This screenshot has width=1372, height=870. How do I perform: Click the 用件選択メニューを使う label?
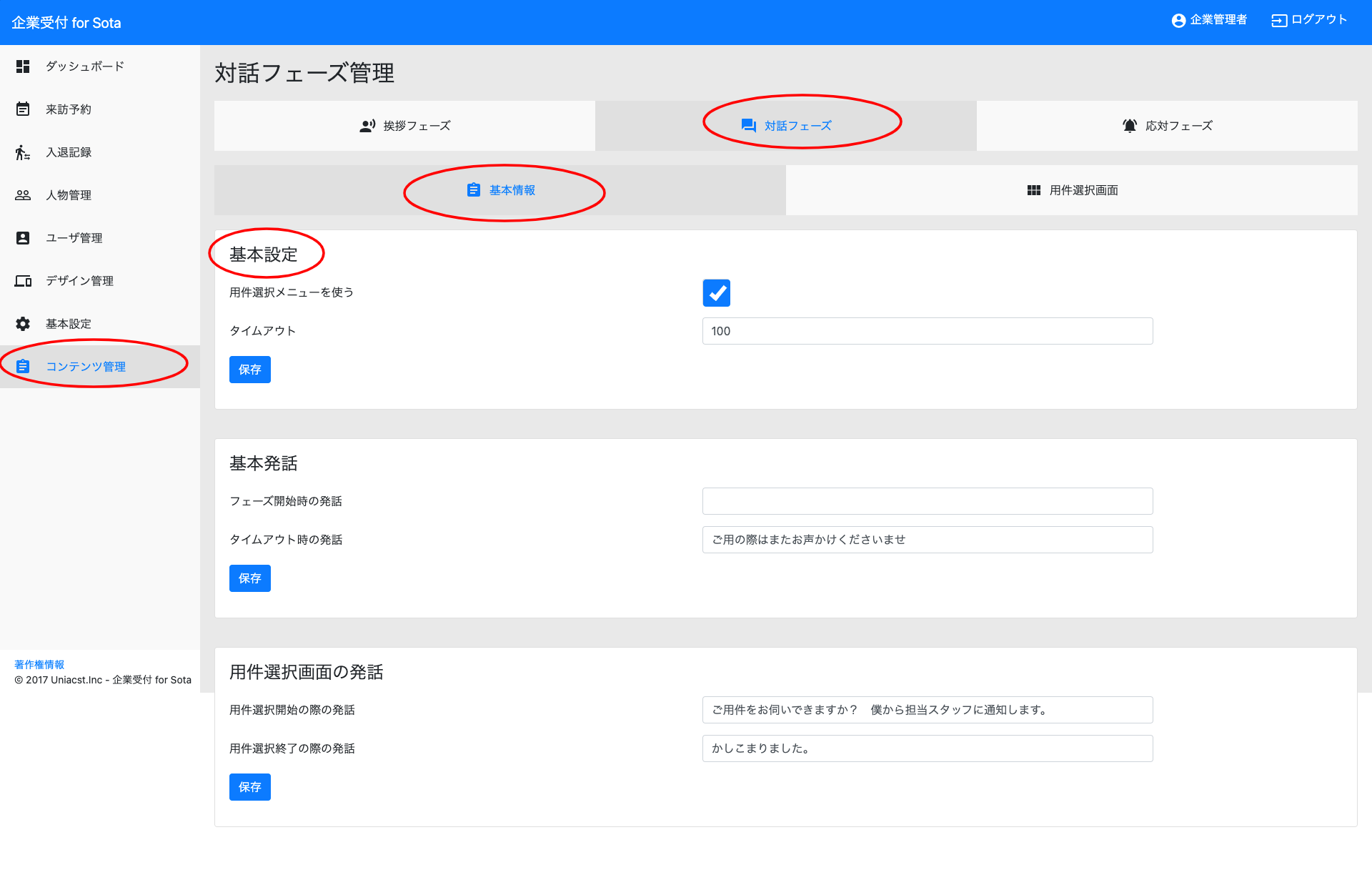point(292,292)
